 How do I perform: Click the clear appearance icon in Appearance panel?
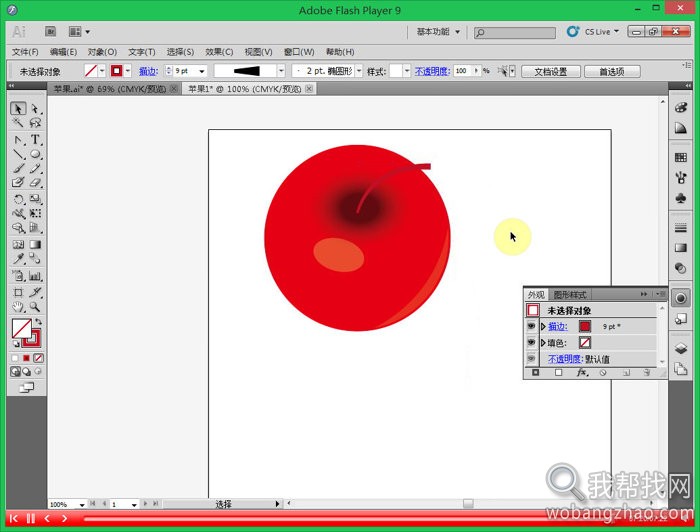603,373
